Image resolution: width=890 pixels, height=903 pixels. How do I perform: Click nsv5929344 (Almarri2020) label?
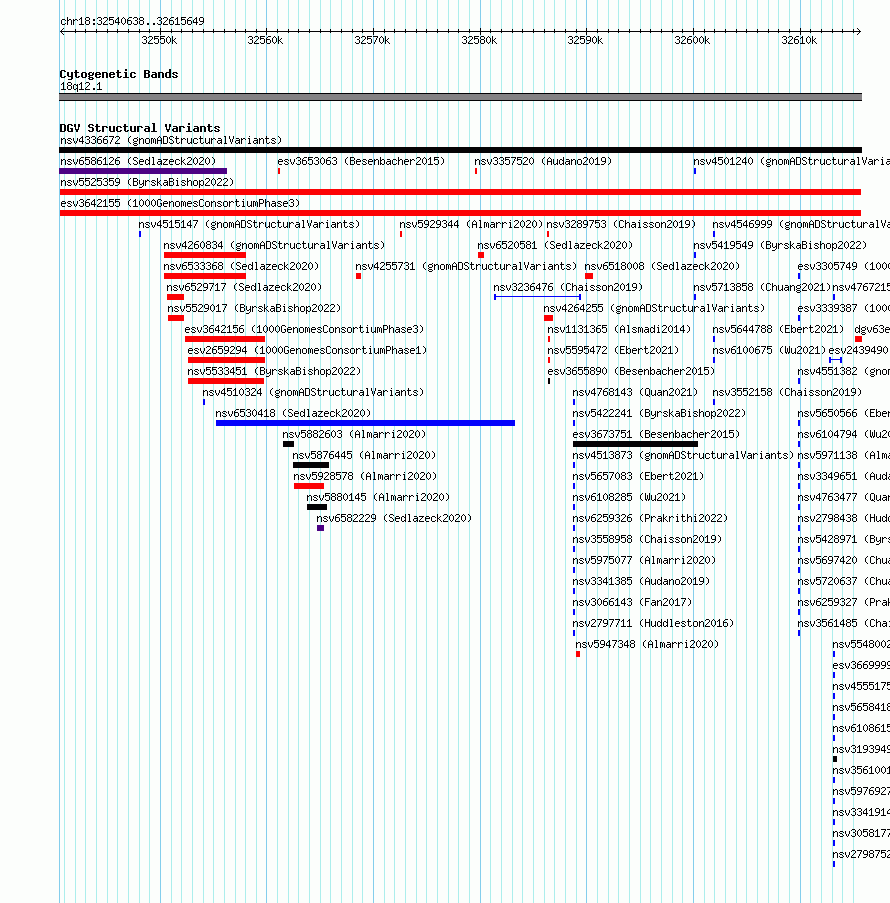coord(471,225)
